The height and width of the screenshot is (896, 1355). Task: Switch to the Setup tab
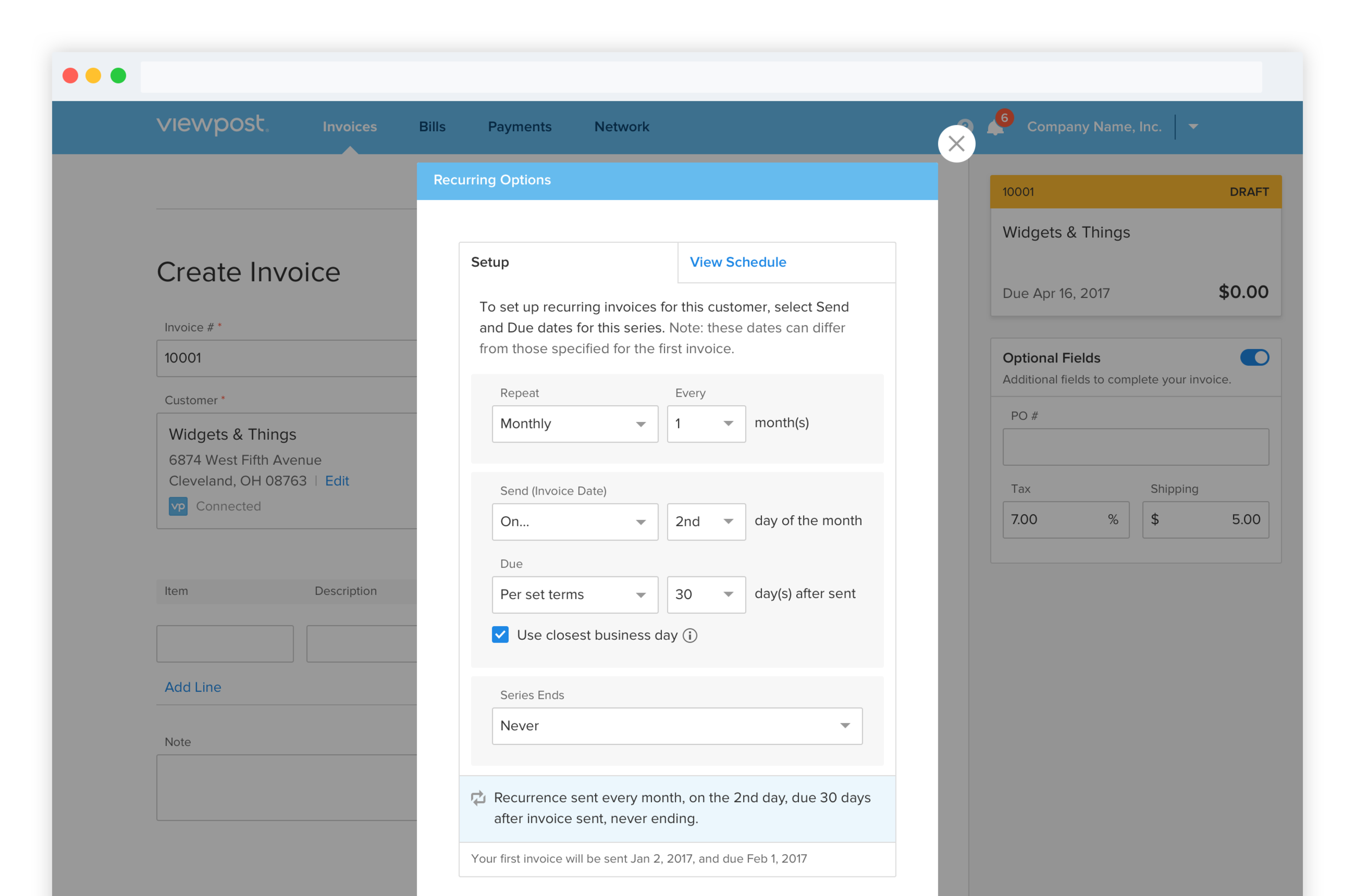(567, 262)
